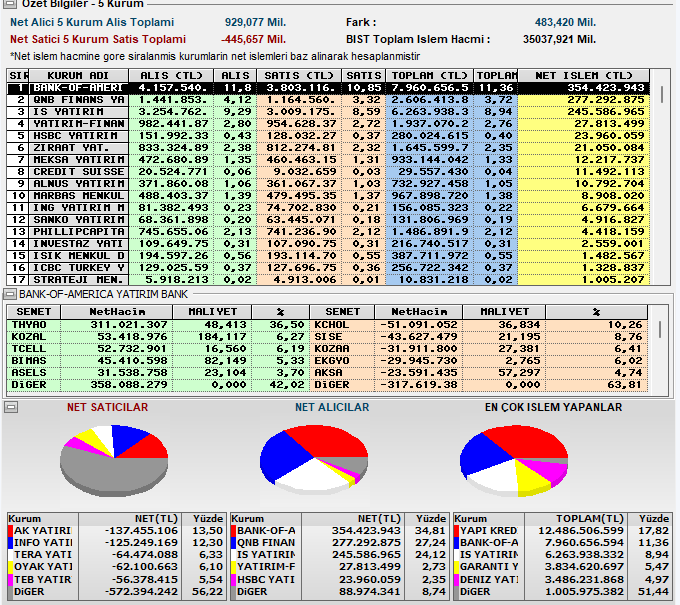This screenshot has width=680, height=605.
Task: Click the KOZAL stock cell
Action: pyautogui.click(x=33, y=337)
